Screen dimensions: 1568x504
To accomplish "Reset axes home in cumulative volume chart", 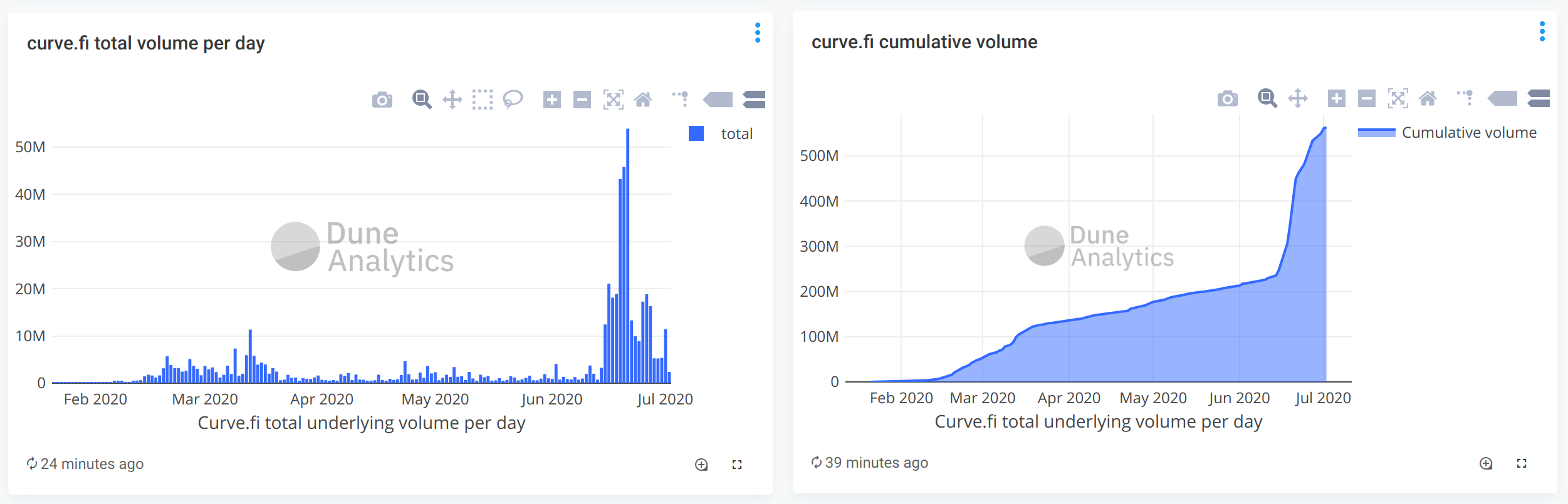I will click(1428, 98).
